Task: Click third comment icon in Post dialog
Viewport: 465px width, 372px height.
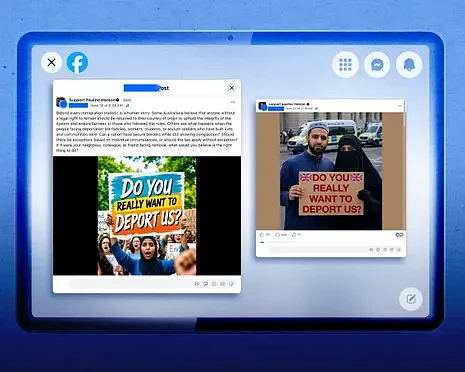Action: pyautogui.click(x=214, y=284)
